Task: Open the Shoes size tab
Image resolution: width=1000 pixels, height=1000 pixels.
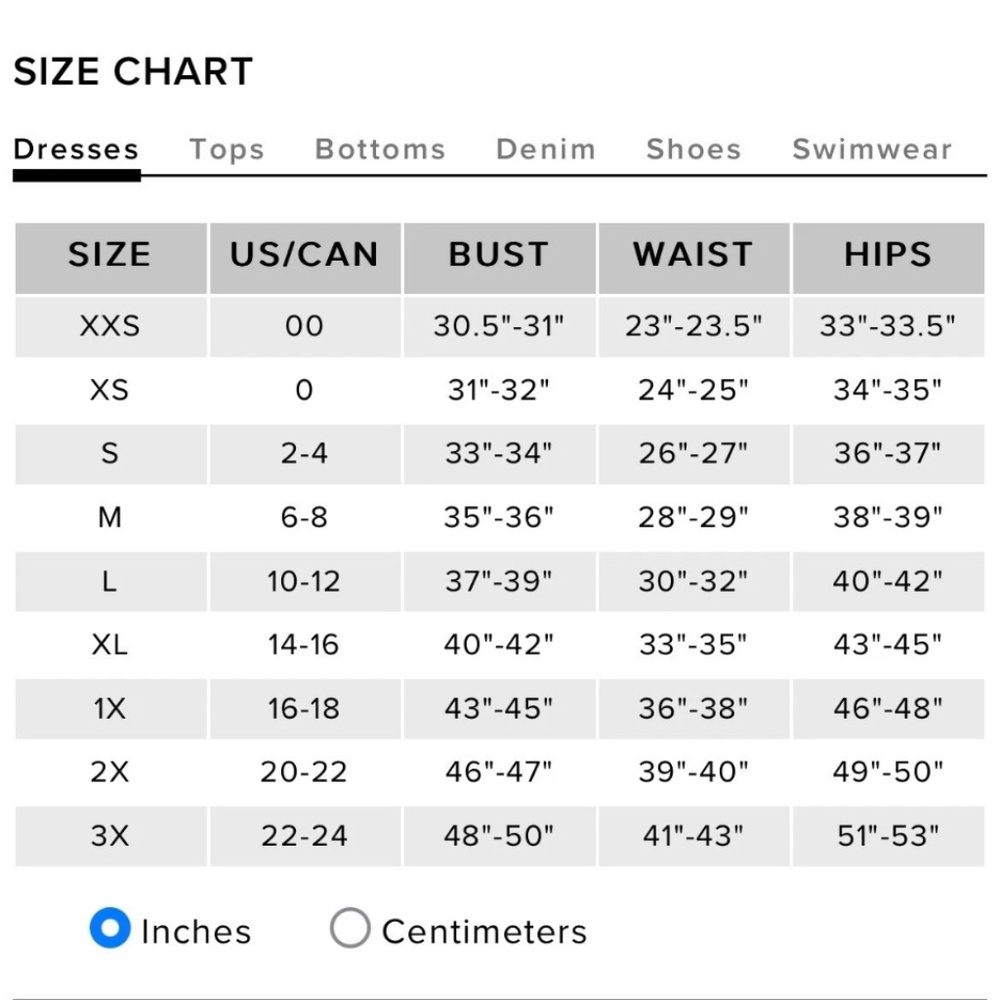Action: (694, 149)
